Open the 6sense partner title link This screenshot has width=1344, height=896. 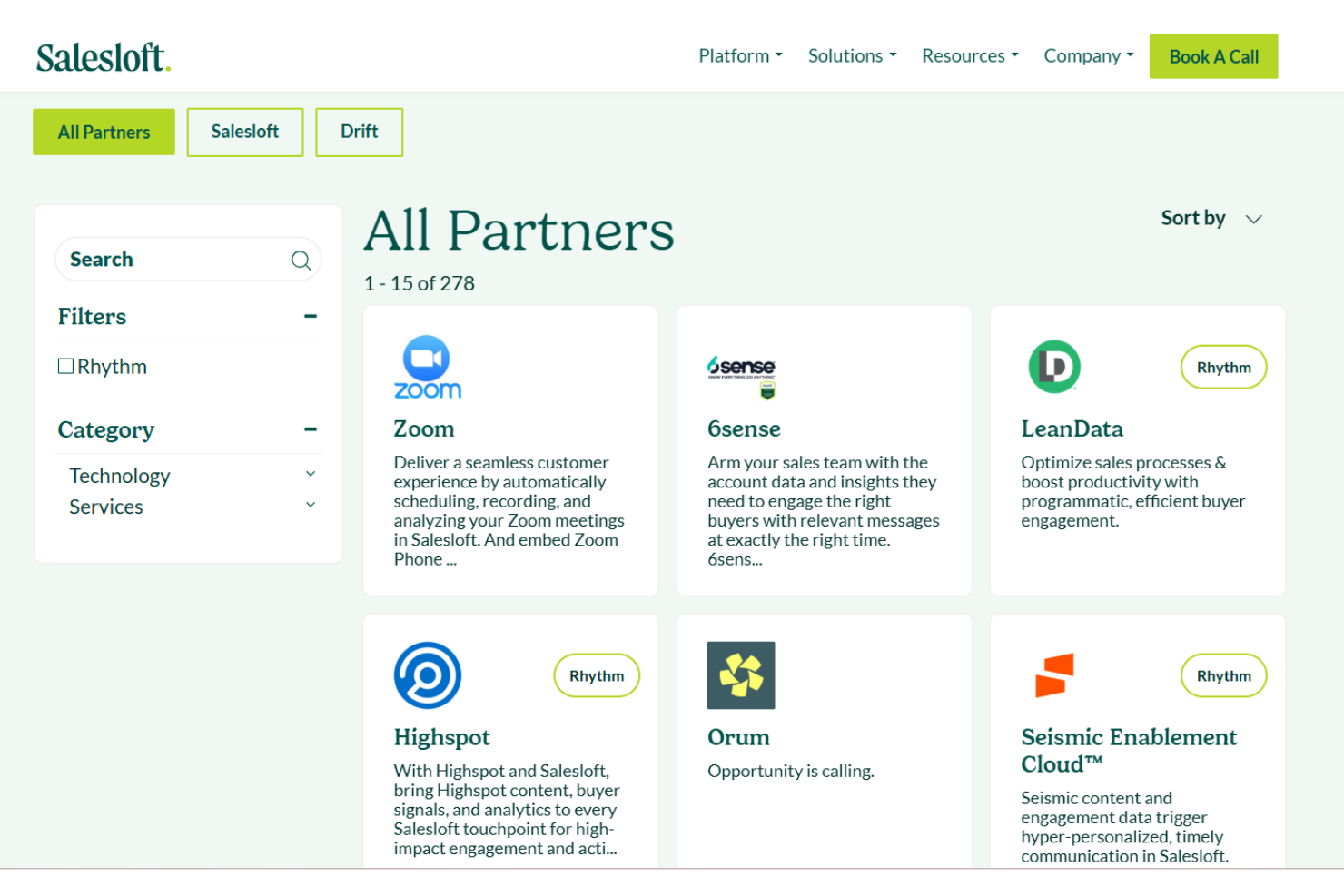point(745,429)
